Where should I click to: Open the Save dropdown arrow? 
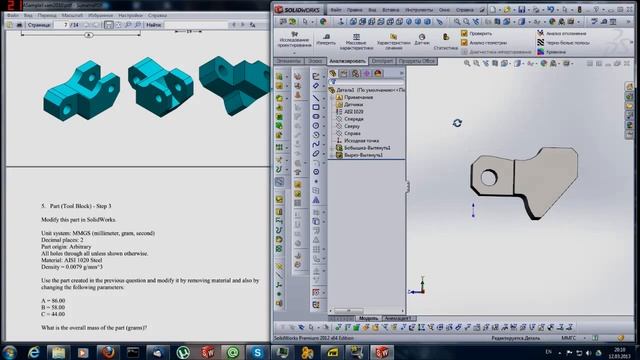tap(528, 9)
